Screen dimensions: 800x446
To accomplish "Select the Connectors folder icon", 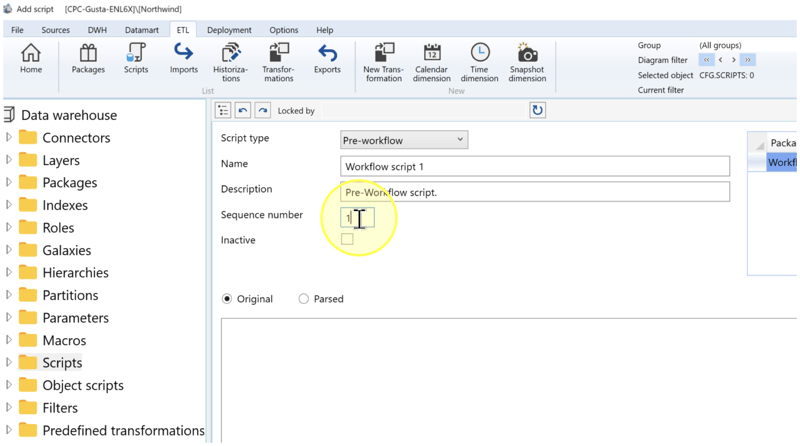I will [28, 137].
